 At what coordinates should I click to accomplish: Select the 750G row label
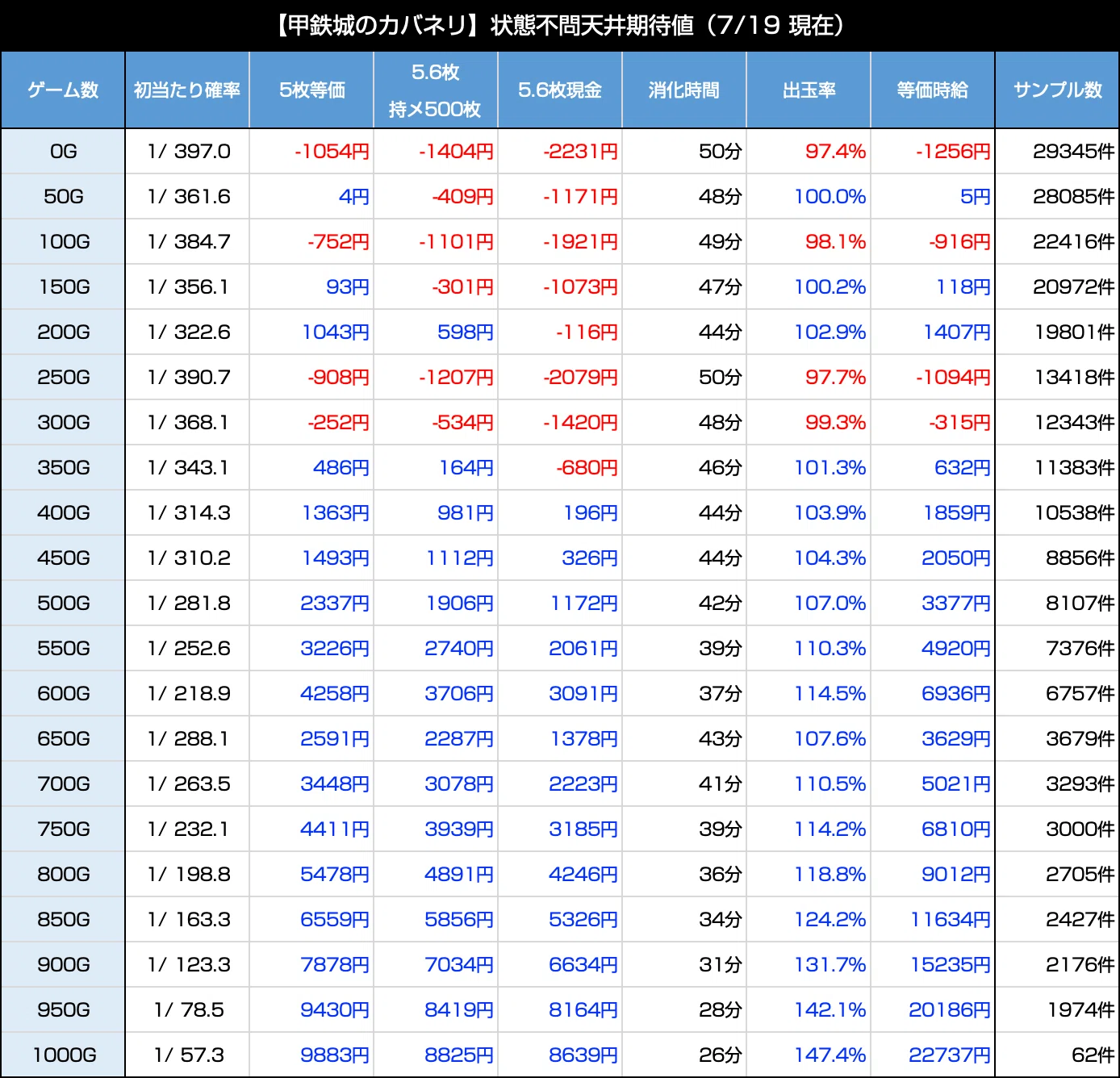pyautogui.click(x=63, y=829)
